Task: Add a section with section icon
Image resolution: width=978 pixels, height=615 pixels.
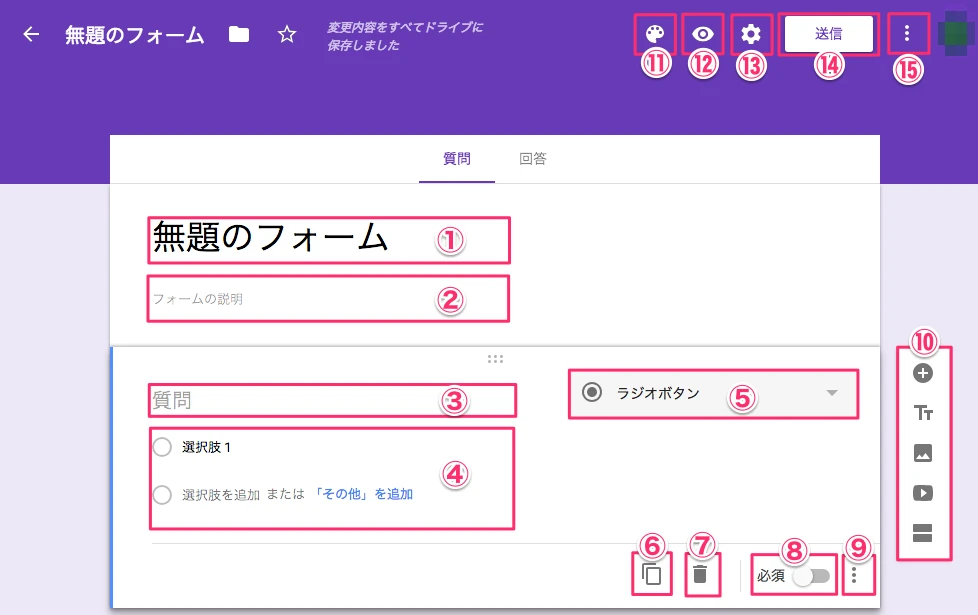Action: click(x=922, y=533)
